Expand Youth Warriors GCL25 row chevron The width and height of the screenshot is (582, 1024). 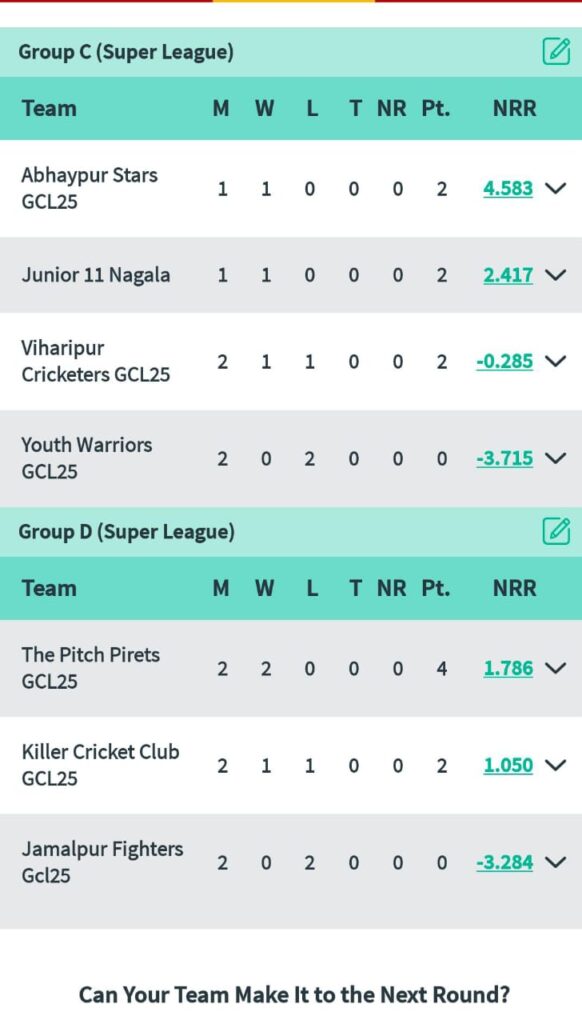(x=555, y=458)
